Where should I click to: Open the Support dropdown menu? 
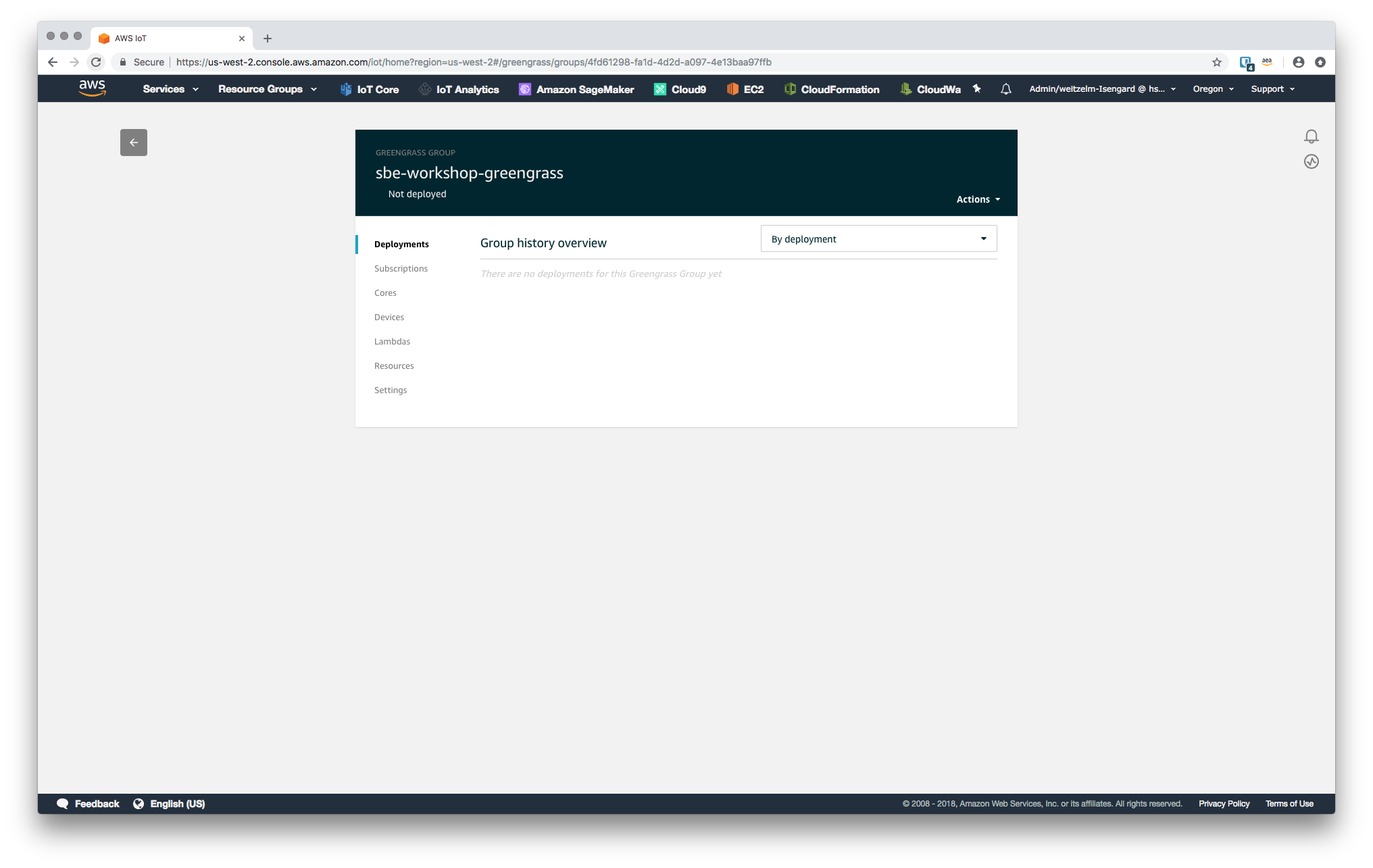pos(1273,89)
